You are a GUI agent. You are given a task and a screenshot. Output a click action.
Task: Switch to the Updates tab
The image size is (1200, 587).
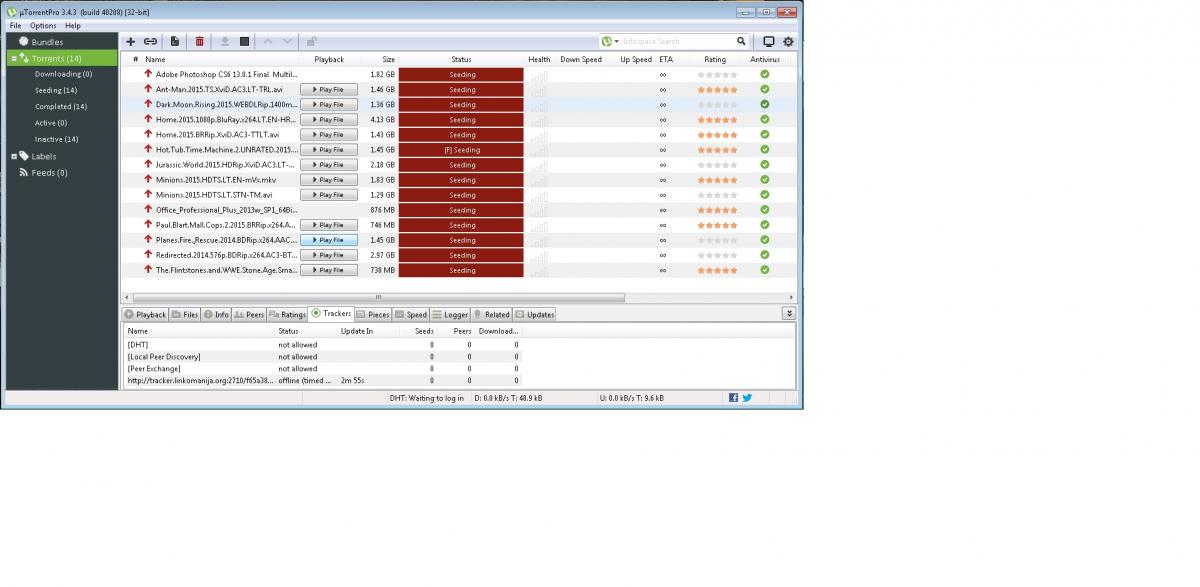pyautogui.click(x=534, y=314)
